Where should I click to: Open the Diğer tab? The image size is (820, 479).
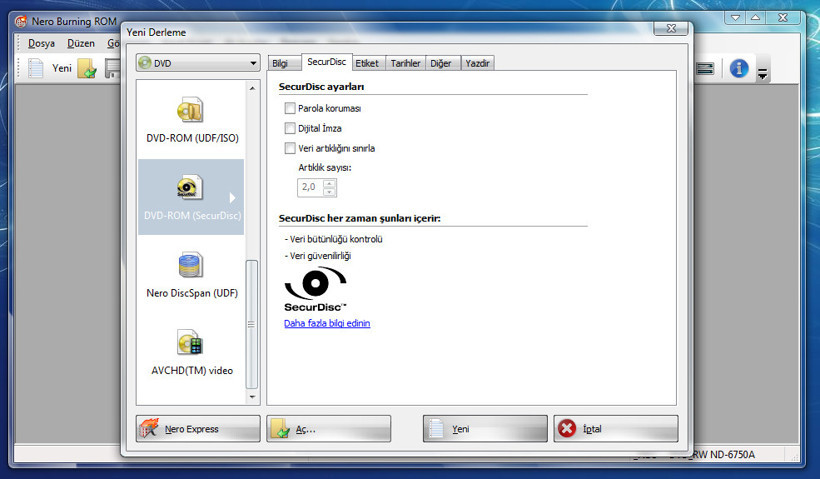441,63
